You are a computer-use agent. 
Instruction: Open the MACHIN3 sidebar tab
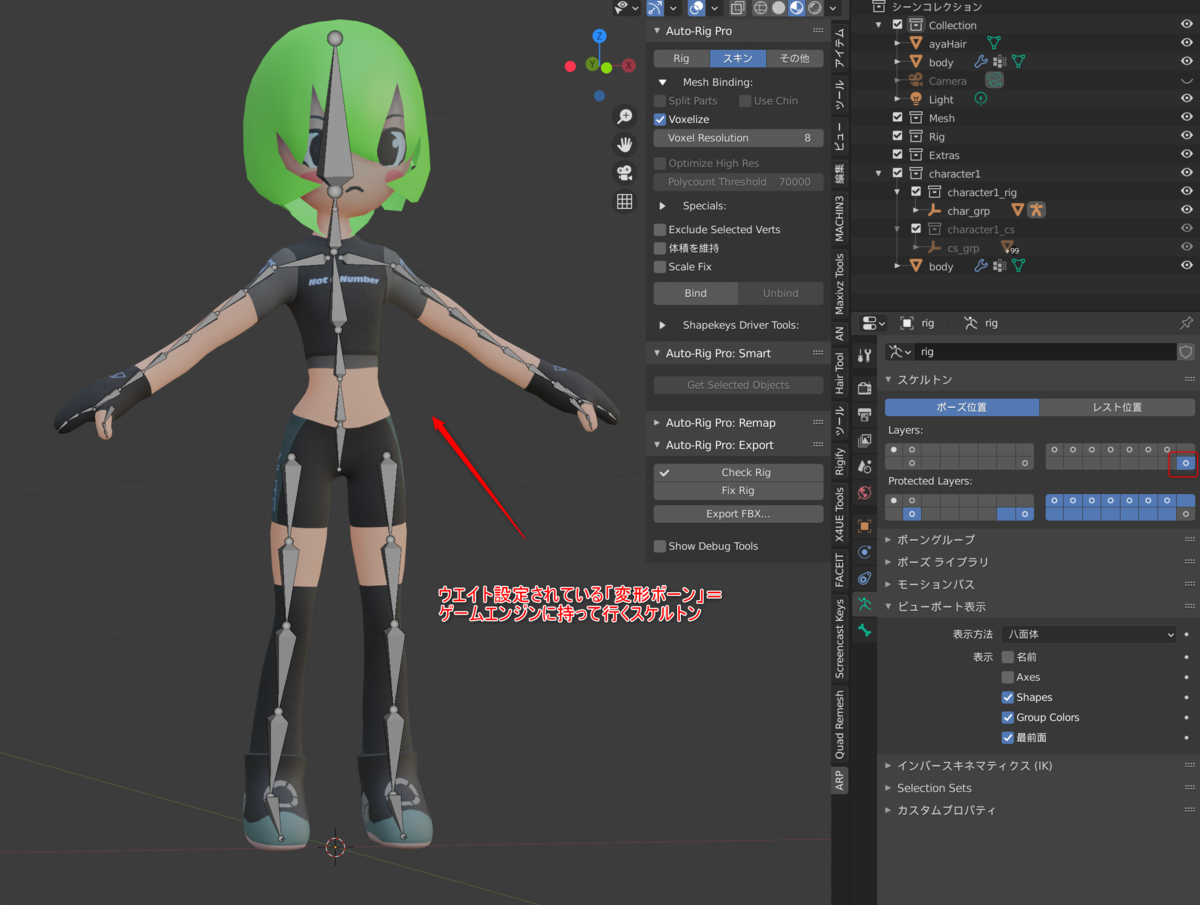(x=840, y=218)
